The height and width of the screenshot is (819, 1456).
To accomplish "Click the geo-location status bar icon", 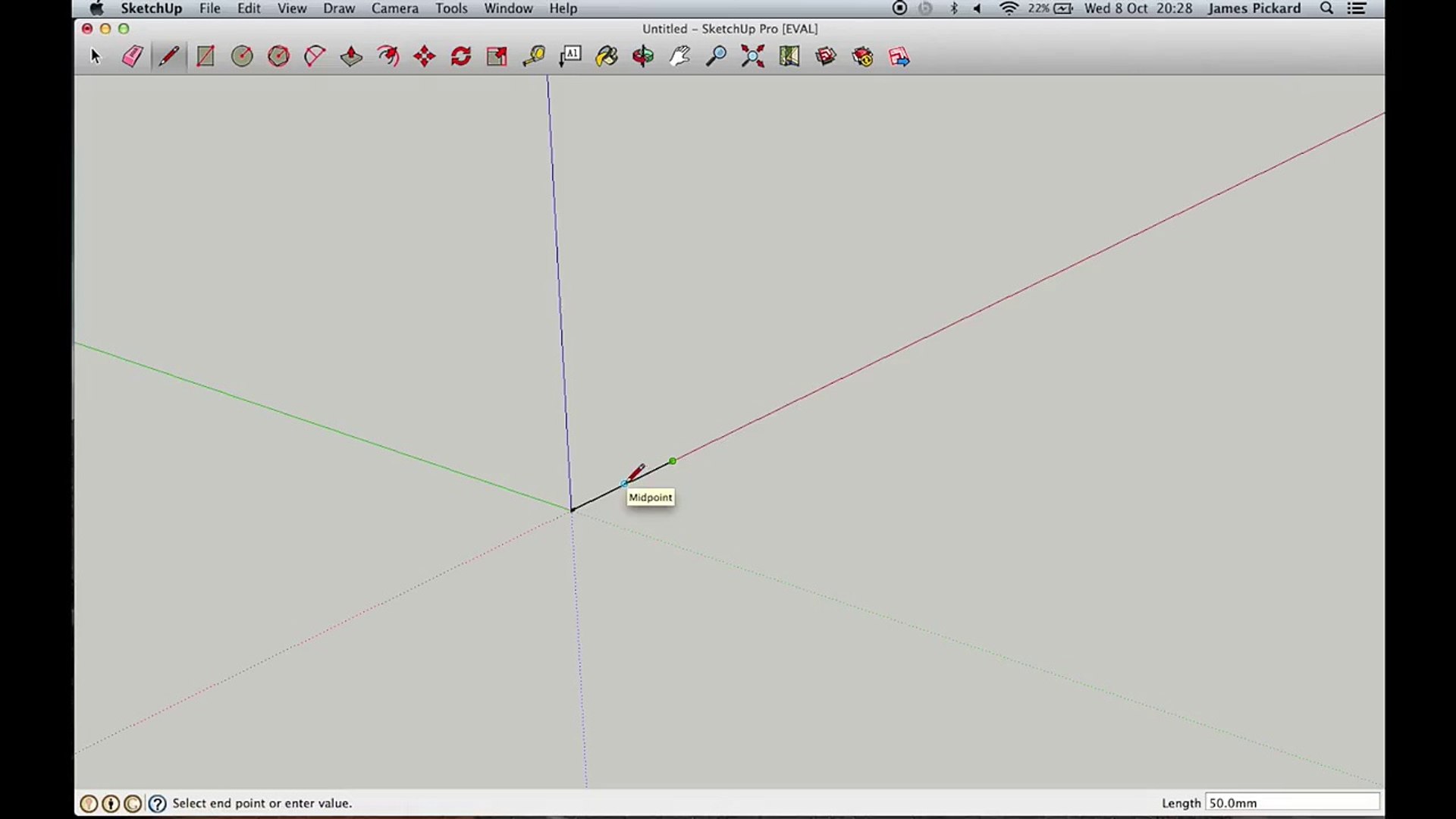I will pos(89,803).
